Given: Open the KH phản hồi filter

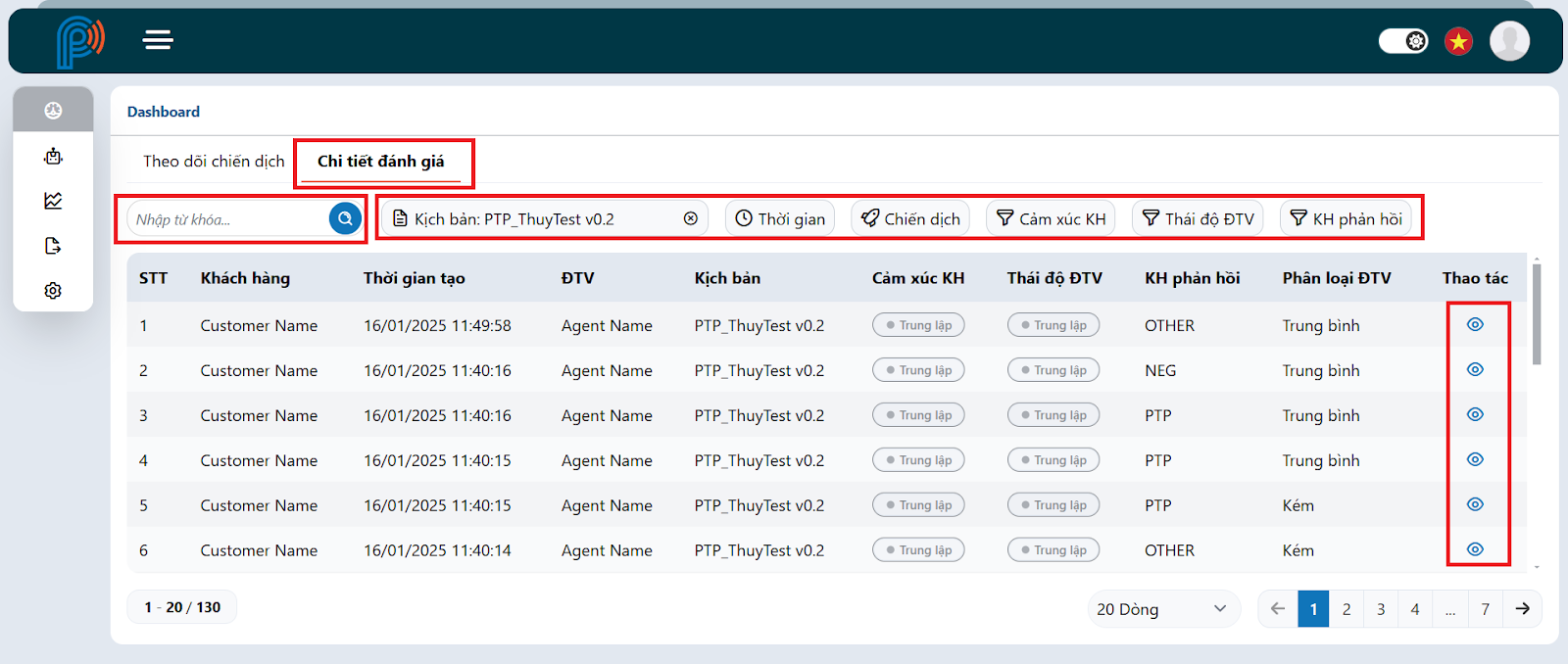Looking at the screenshot, I should coord(1346,218).
